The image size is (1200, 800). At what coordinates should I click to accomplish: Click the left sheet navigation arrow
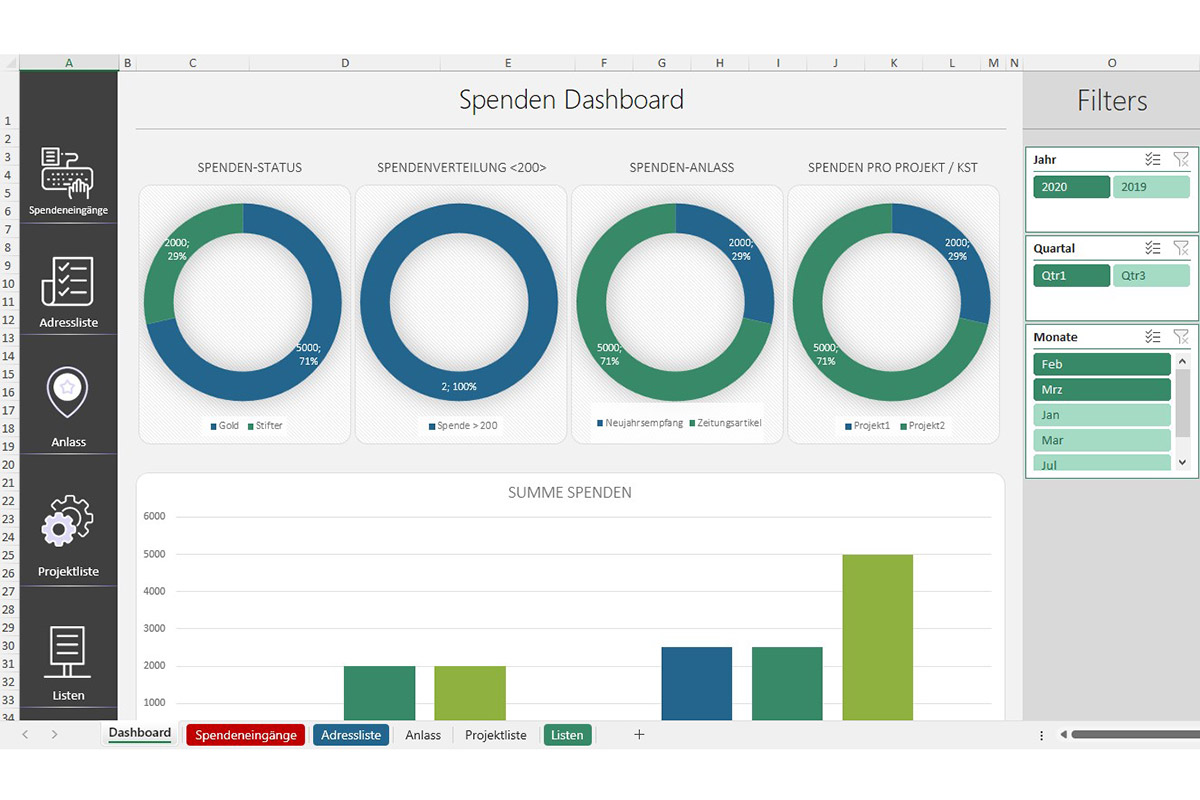coord(27,734)
